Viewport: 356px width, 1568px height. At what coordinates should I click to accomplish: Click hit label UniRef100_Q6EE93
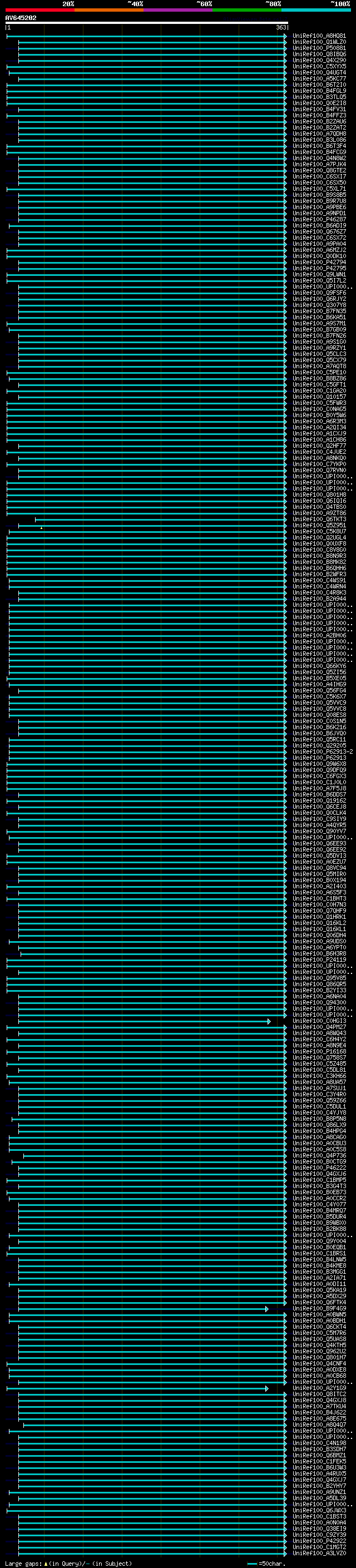point(319,844)
